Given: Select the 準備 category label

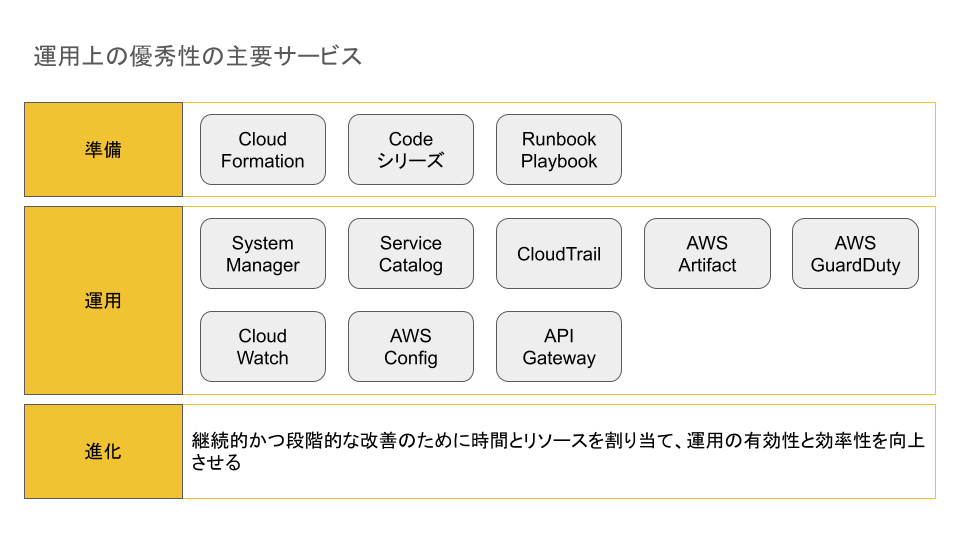Looking at the screenshot, I should coord(103,149).
